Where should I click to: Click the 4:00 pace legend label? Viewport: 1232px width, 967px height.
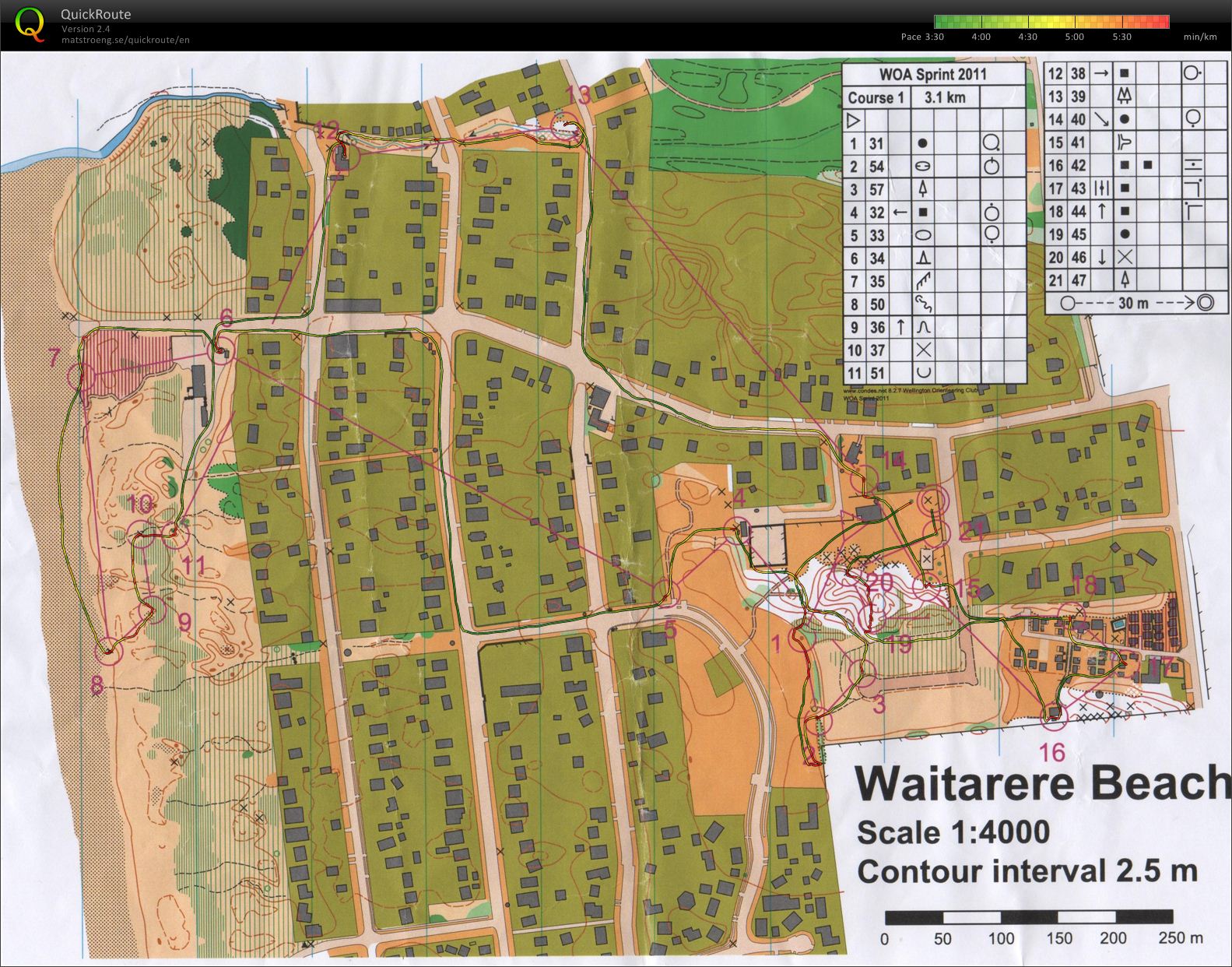coord(981,37)
